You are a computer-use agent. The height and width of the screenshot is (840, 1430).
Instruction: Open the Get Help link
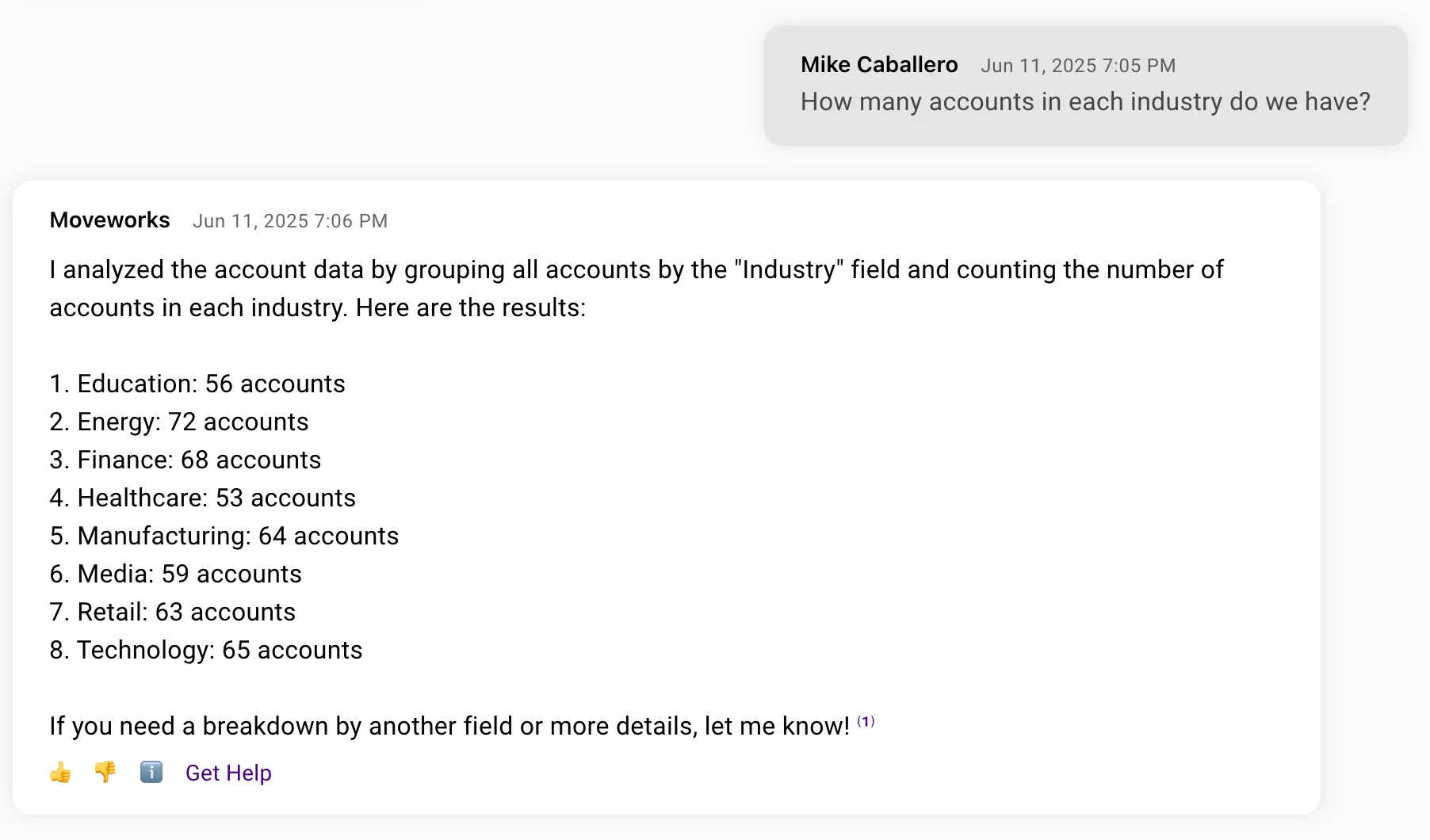point(228,773)
